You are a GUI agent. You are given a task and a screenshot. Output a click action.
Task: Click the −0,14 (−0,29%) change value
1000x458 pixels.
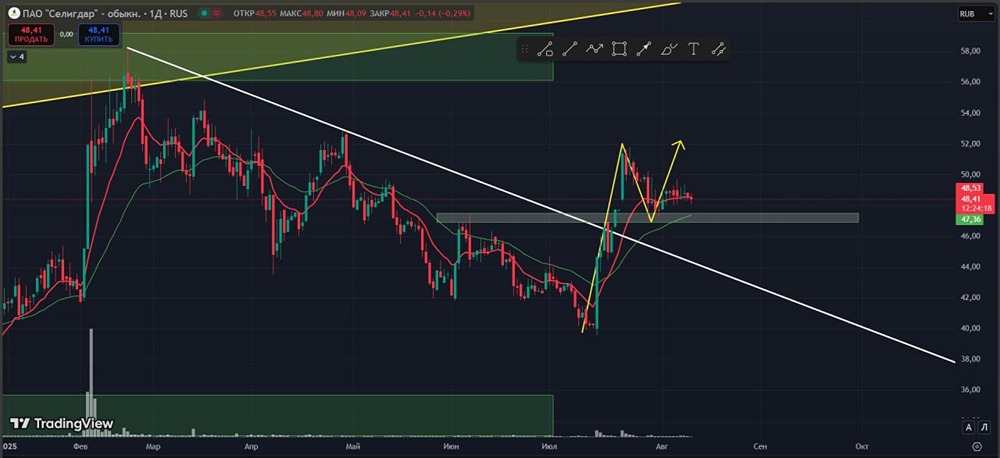[x=444, y=13]
